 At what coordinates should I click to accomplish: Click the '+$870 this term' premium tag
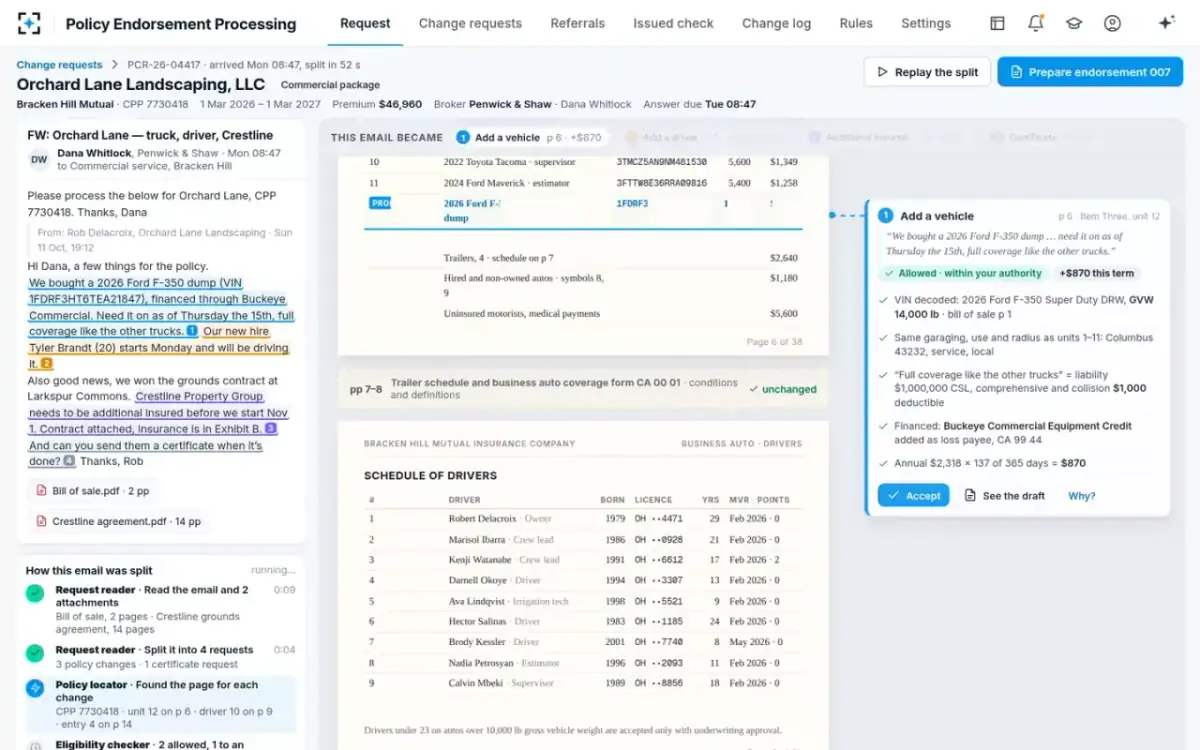pos(1097,273)
